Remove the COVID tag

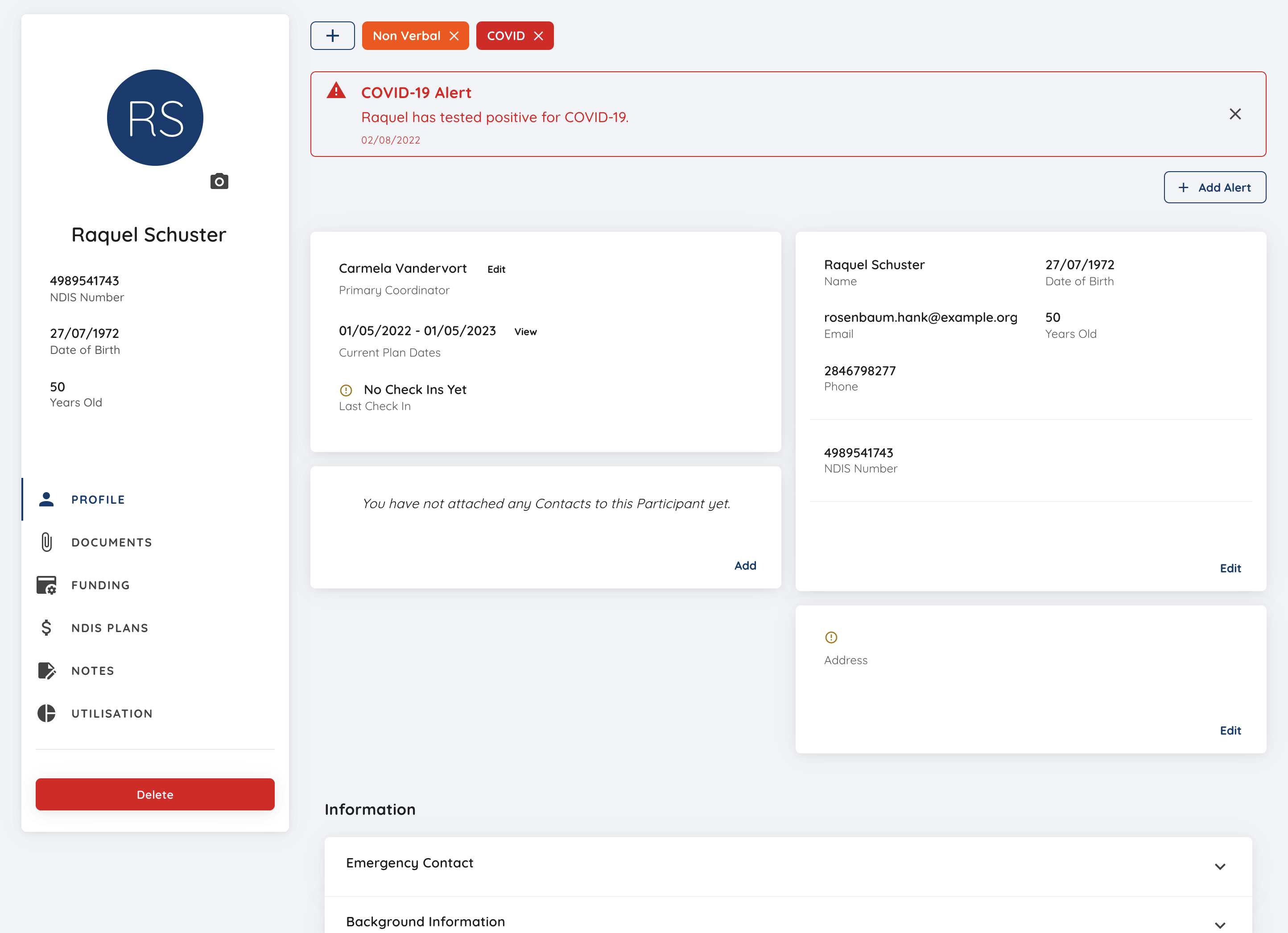pyautogui.click(x=538, y=36)
